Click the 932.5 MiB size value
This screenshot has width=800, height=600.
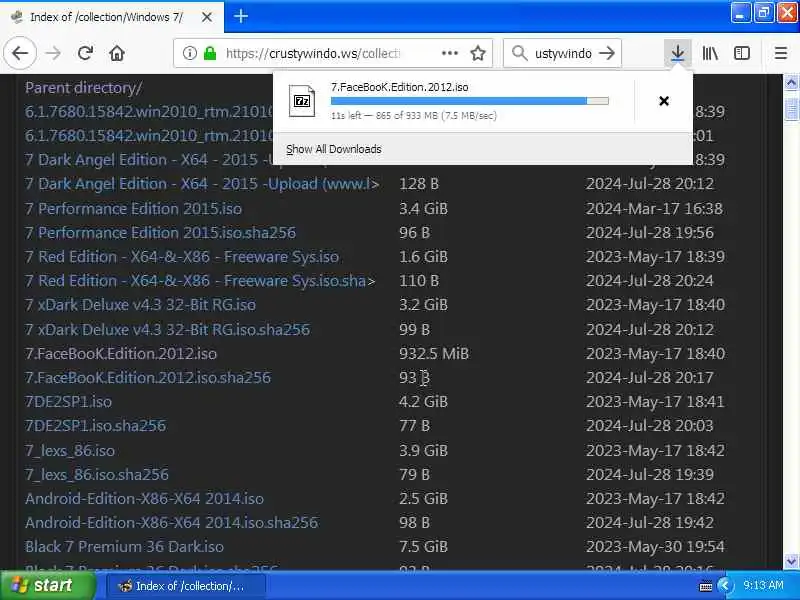click(x=434, y=354)
